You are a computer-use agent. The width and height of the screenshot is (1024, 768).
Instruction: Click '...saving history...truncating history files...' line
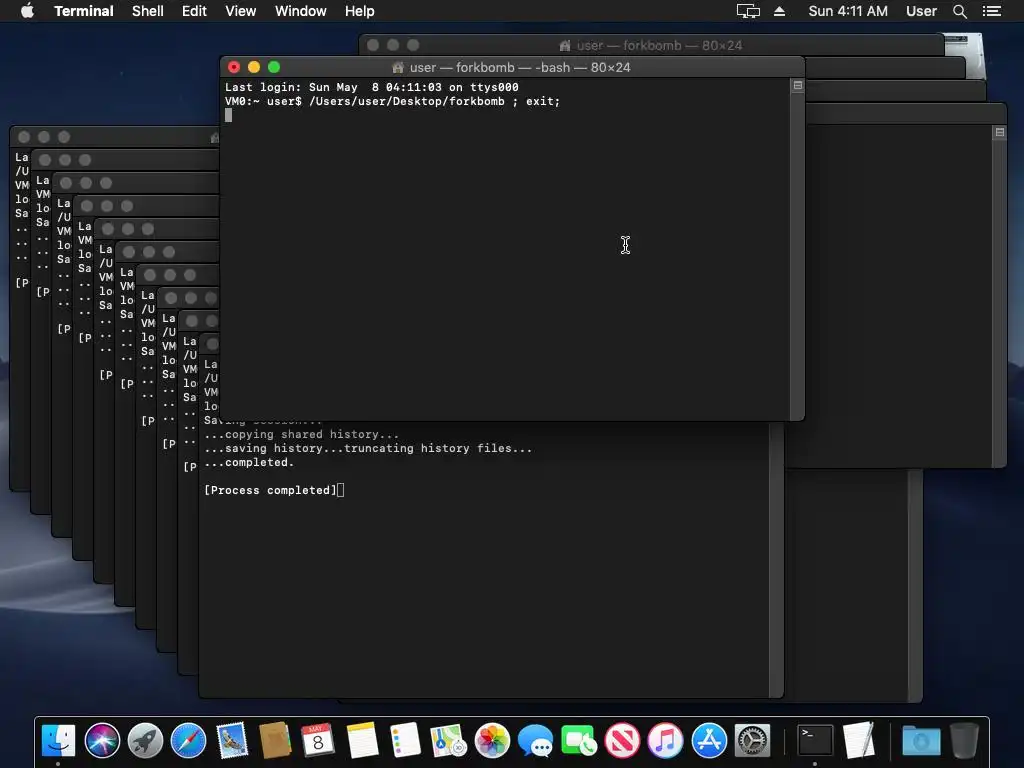click(368, 448)
